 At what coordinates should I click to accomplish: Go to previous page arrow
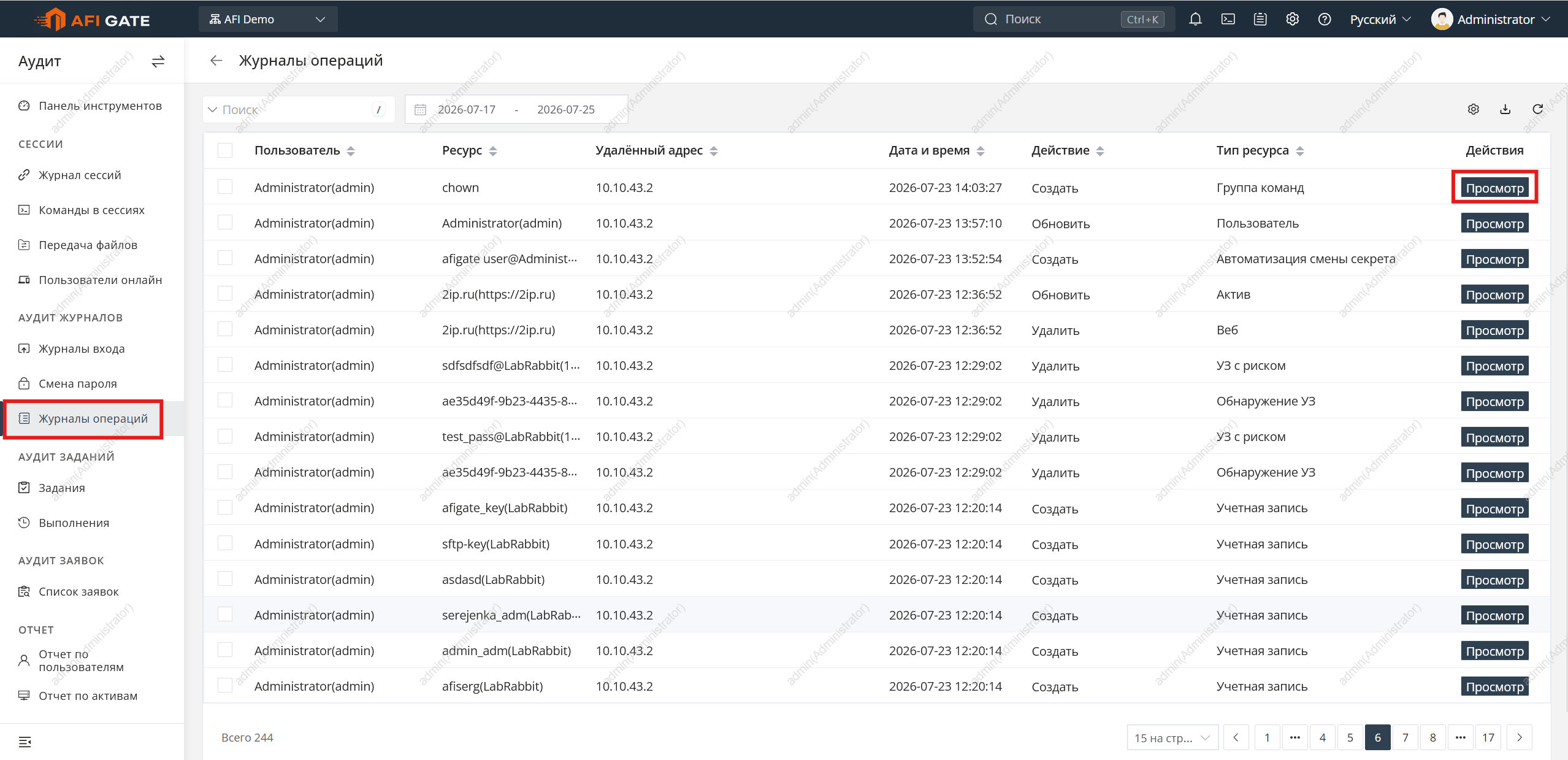(1236, 737)
